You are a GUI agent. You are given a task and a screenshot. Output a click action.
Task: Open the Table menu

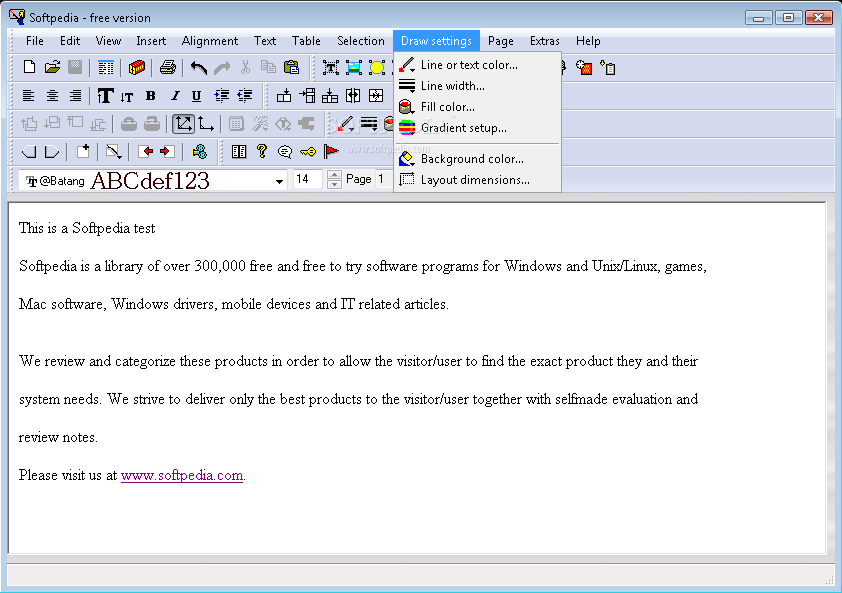click(x=306, y=41)
